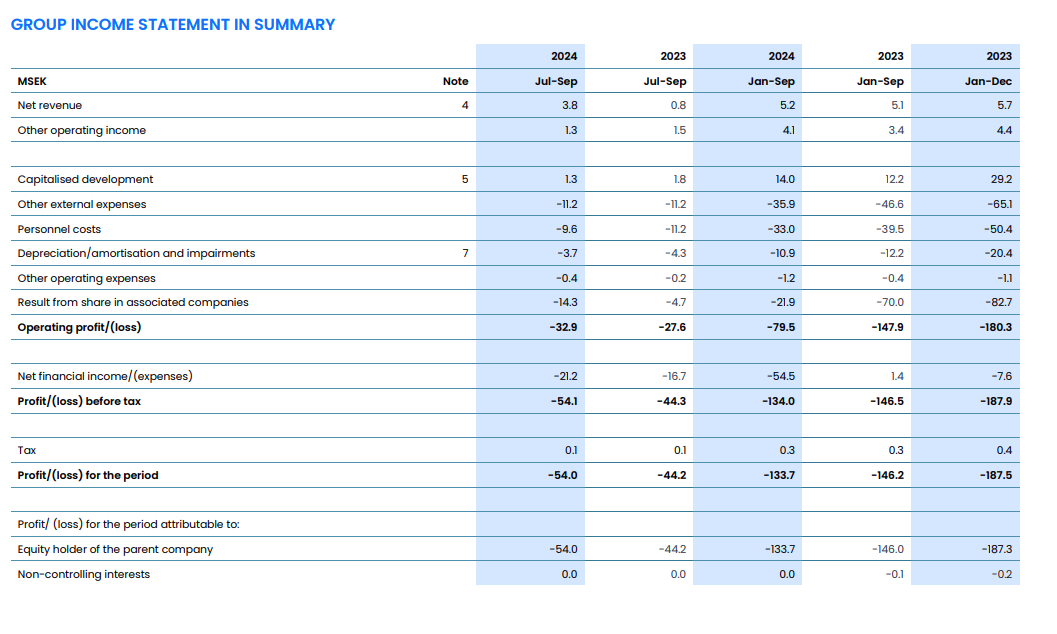Screen dimensions: 1057x634
Task: Select the Tax row label
Action: (x=27, y=450)
